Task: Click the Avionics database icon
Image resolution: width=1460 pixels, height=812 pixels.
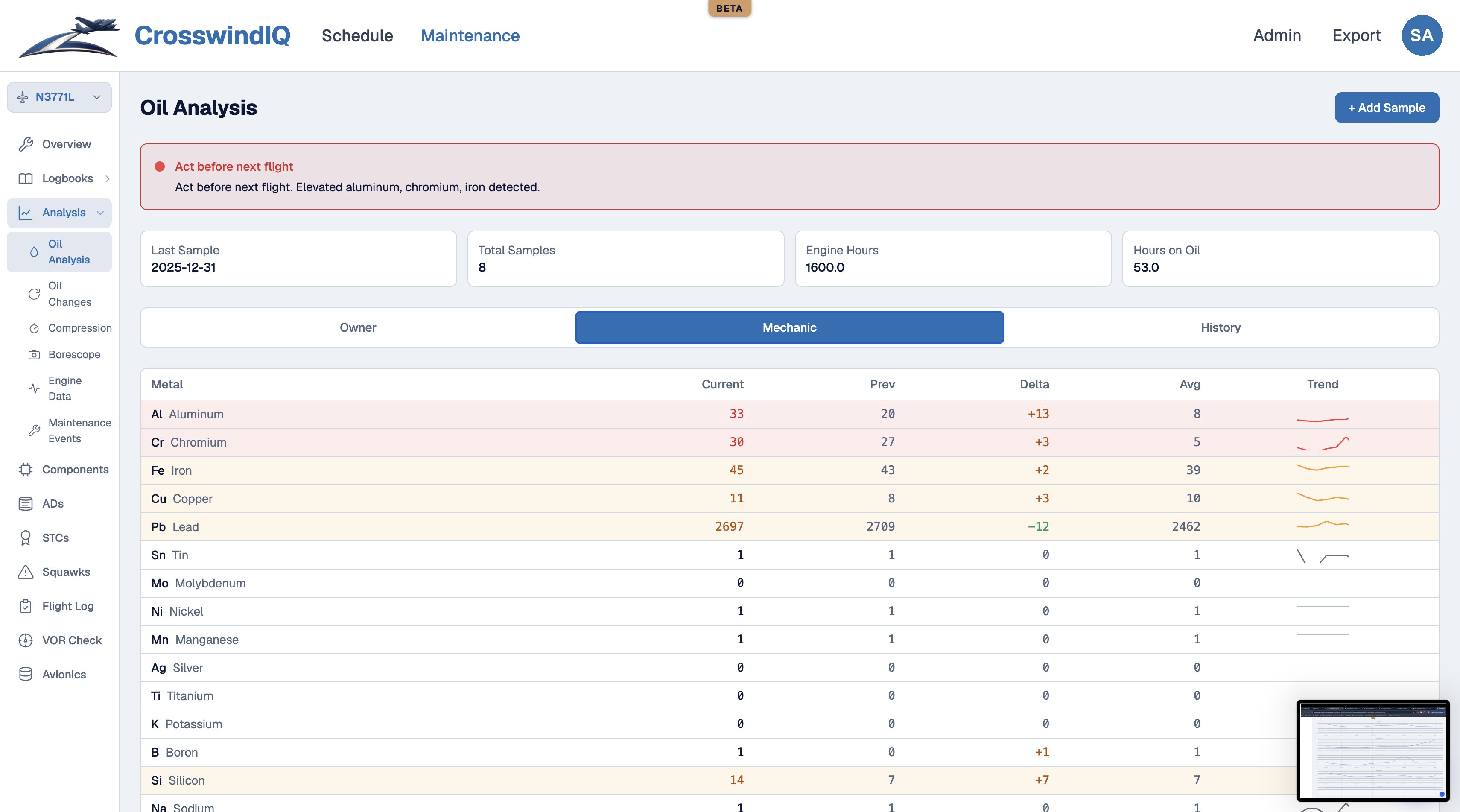Action: [26, 674]
